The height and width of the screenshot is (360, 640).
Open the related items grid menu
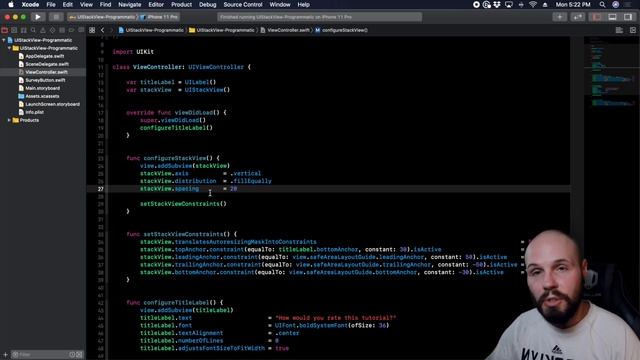point(92,30)
